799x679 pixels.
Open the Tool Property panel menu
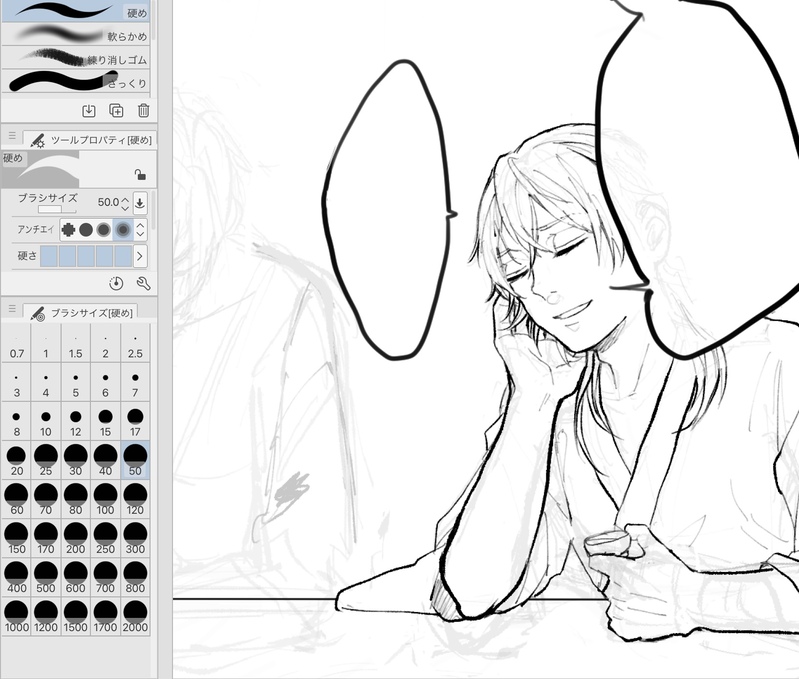click(12, 136)
